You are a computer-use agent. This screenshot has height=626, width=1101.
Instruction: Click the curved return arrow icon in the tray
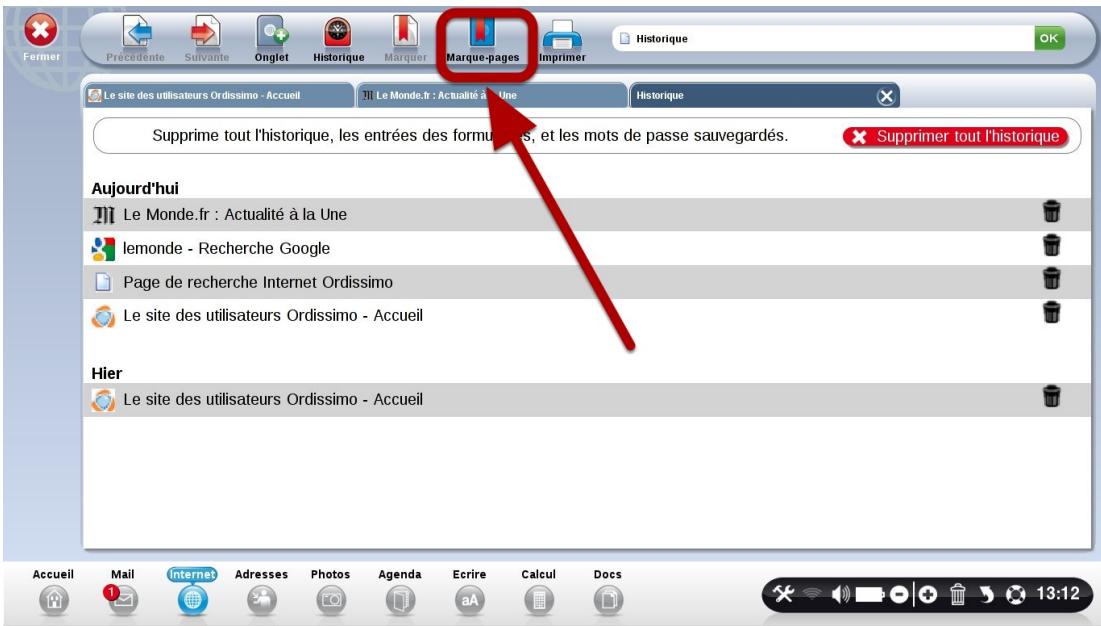click(987, 594)
